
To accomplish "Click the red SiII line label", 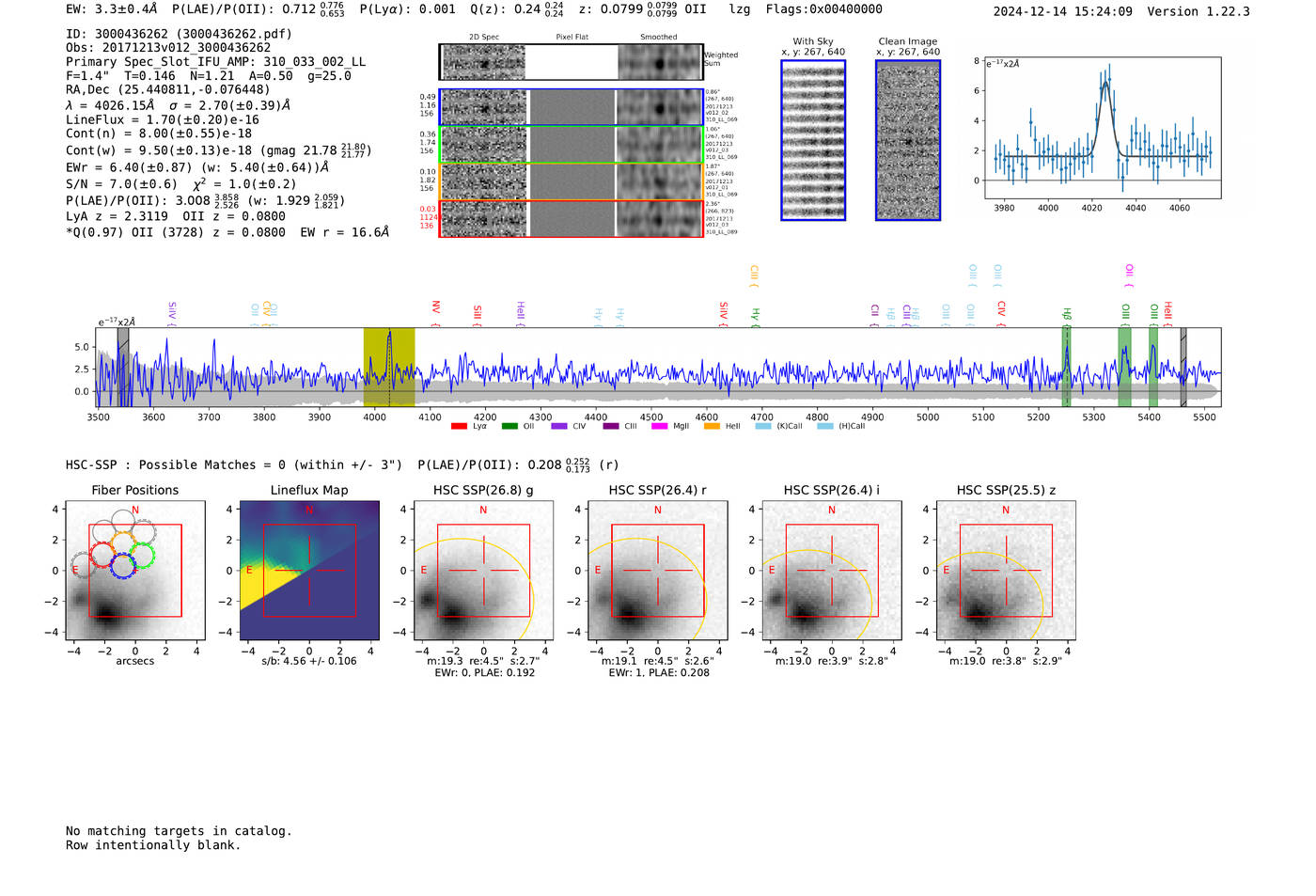I will [478, 313].
